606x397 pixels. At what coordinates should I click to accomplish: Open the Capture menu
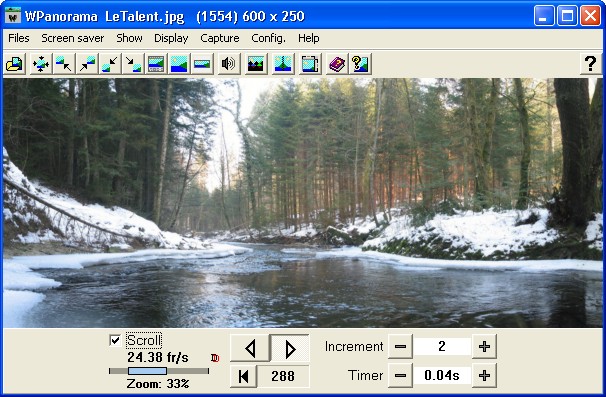(x=220, y=38)
